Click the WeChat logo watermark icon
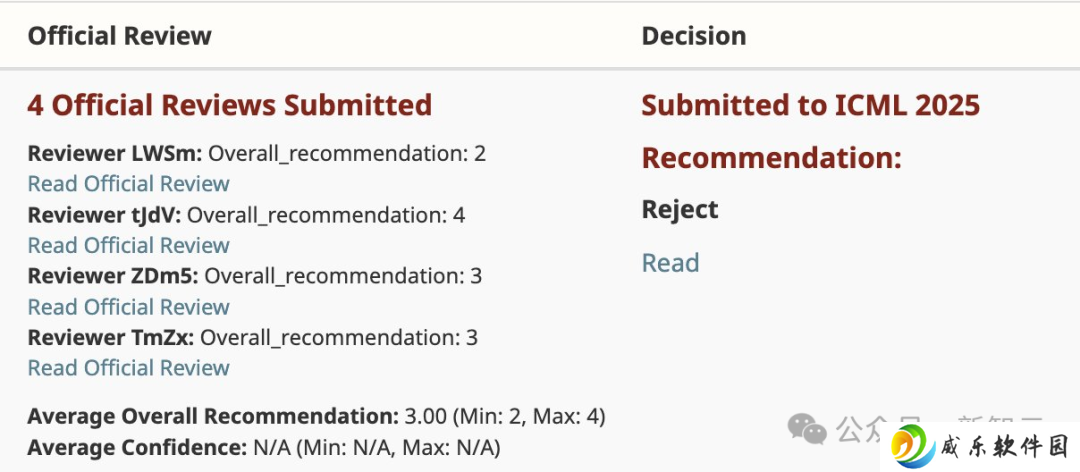The image size is (1080, 472). pyautogui.click(x=807, y=428)
